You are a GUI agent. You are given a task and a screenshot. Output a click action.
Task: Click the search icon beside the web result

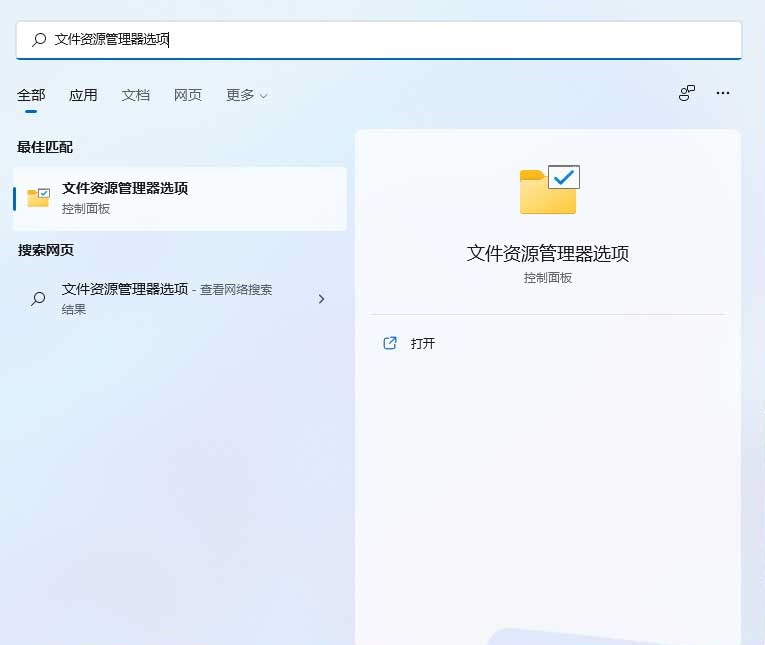point(38,298)
